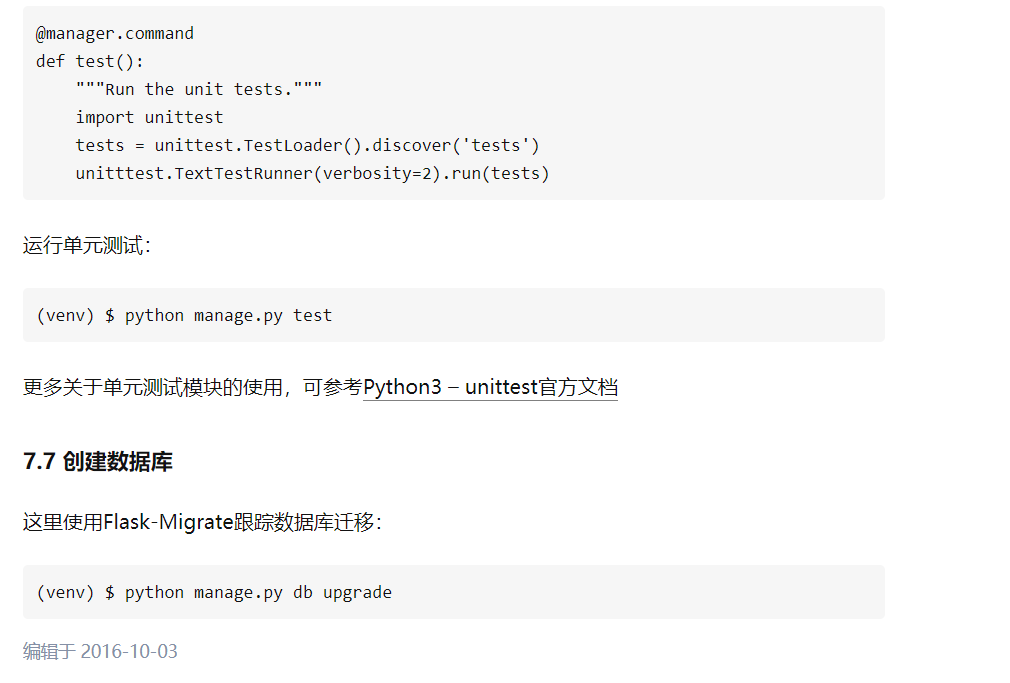Click the (venv) prompt of test command
Viewport: 1010px width, 683px height.
65,315
